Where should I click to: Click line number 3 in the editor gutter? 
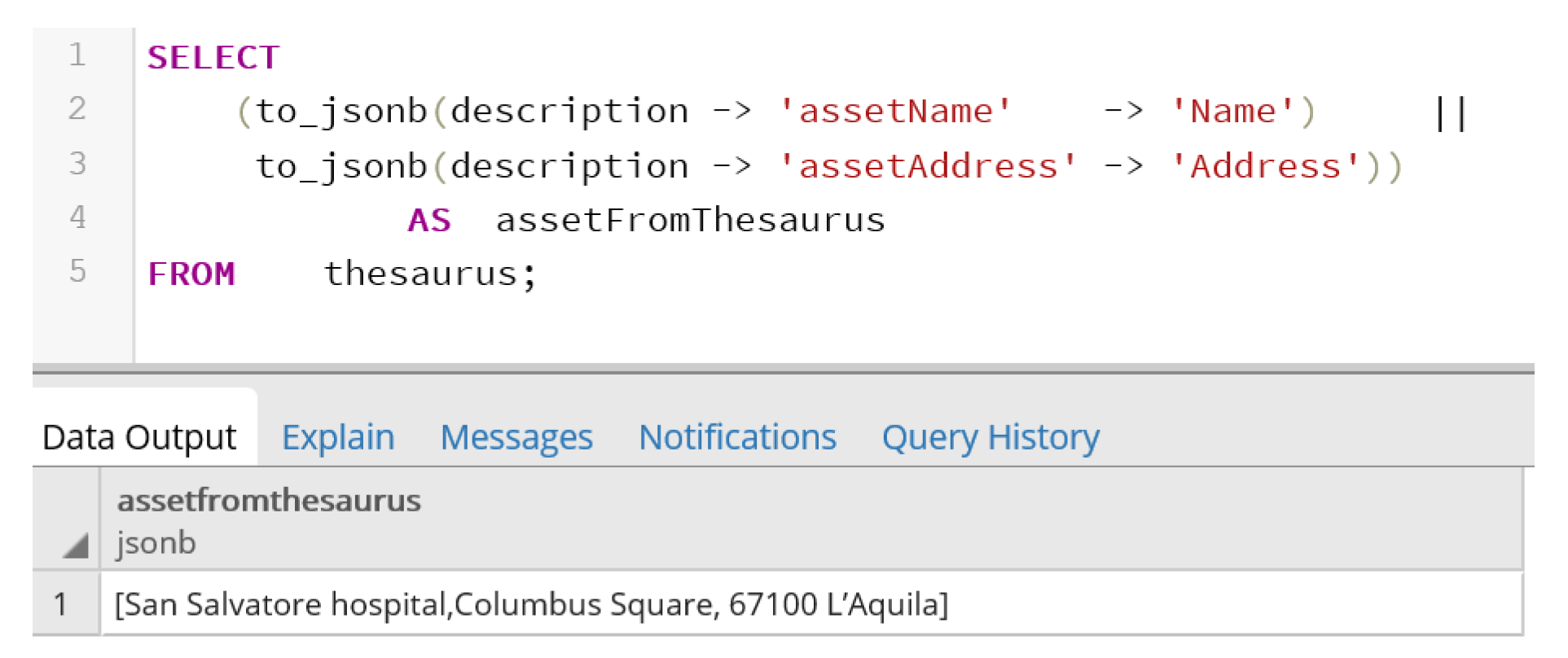tap(77, 164)
